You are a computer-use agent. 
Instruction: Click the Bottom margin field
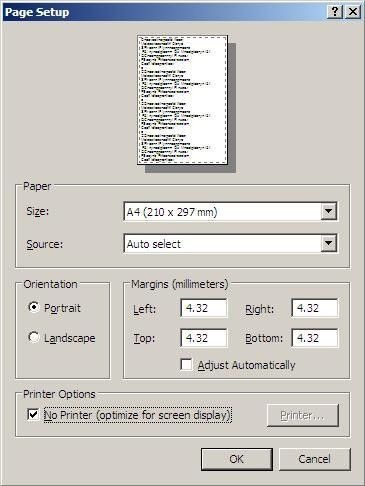tap(315, 338)
